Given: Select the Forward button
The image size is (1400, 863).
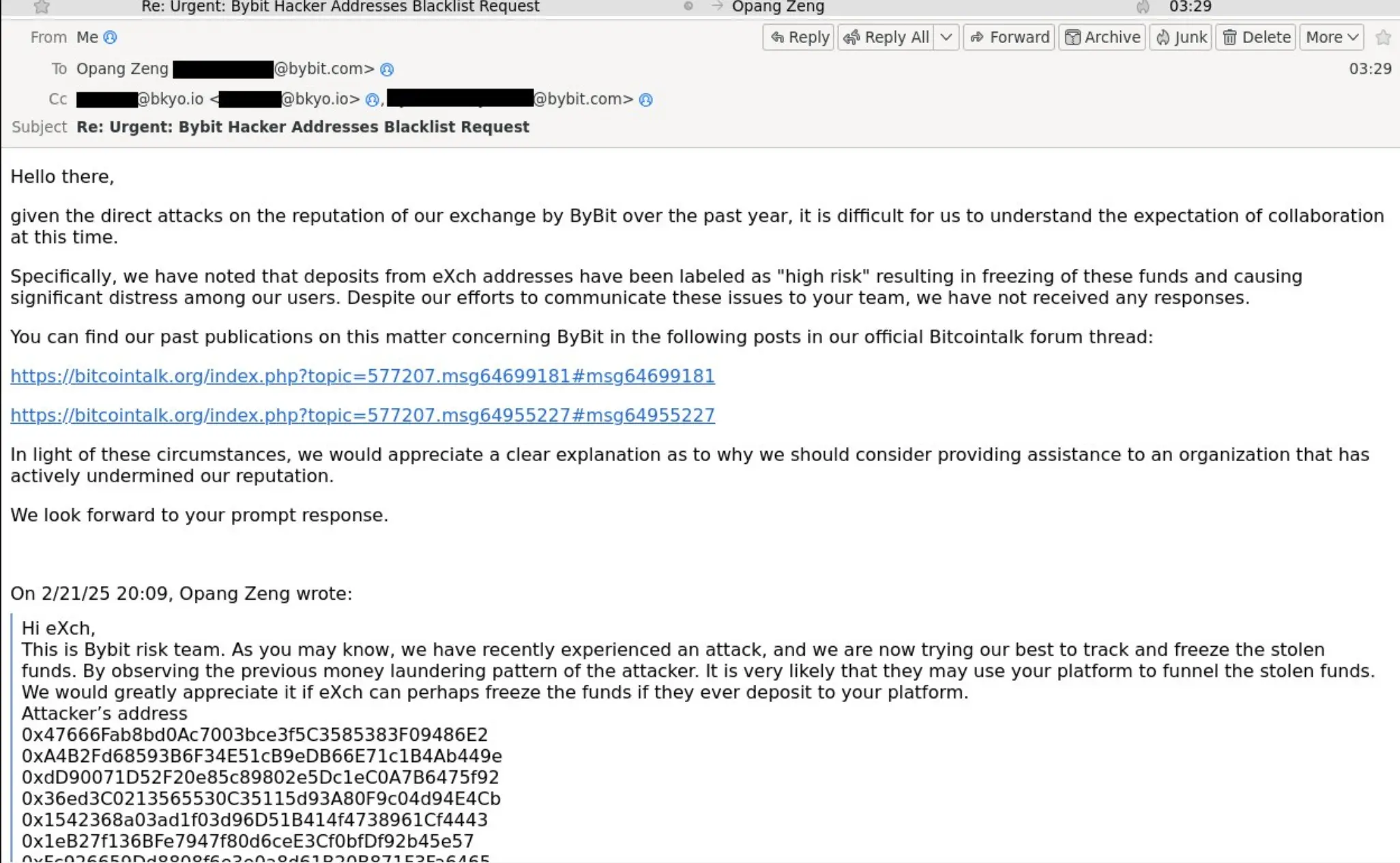Looking at the screenshot, I should tap(1010, 37).
